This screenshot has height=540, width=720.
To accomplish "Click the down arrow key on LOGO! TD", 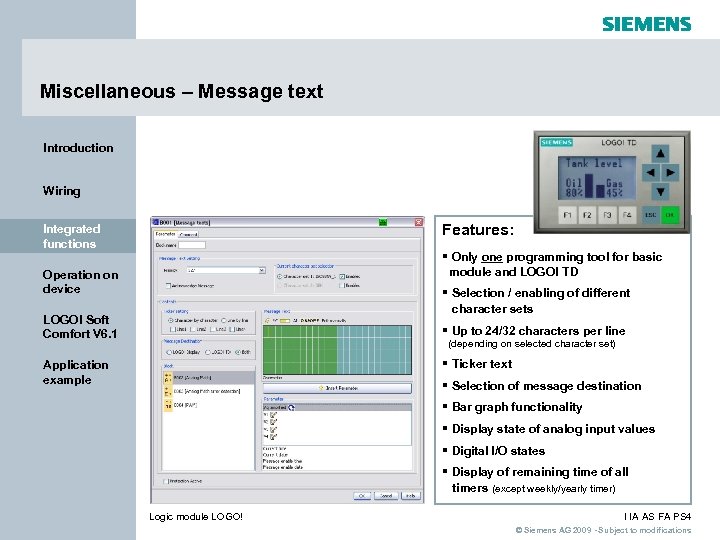I will coord(660,192).
